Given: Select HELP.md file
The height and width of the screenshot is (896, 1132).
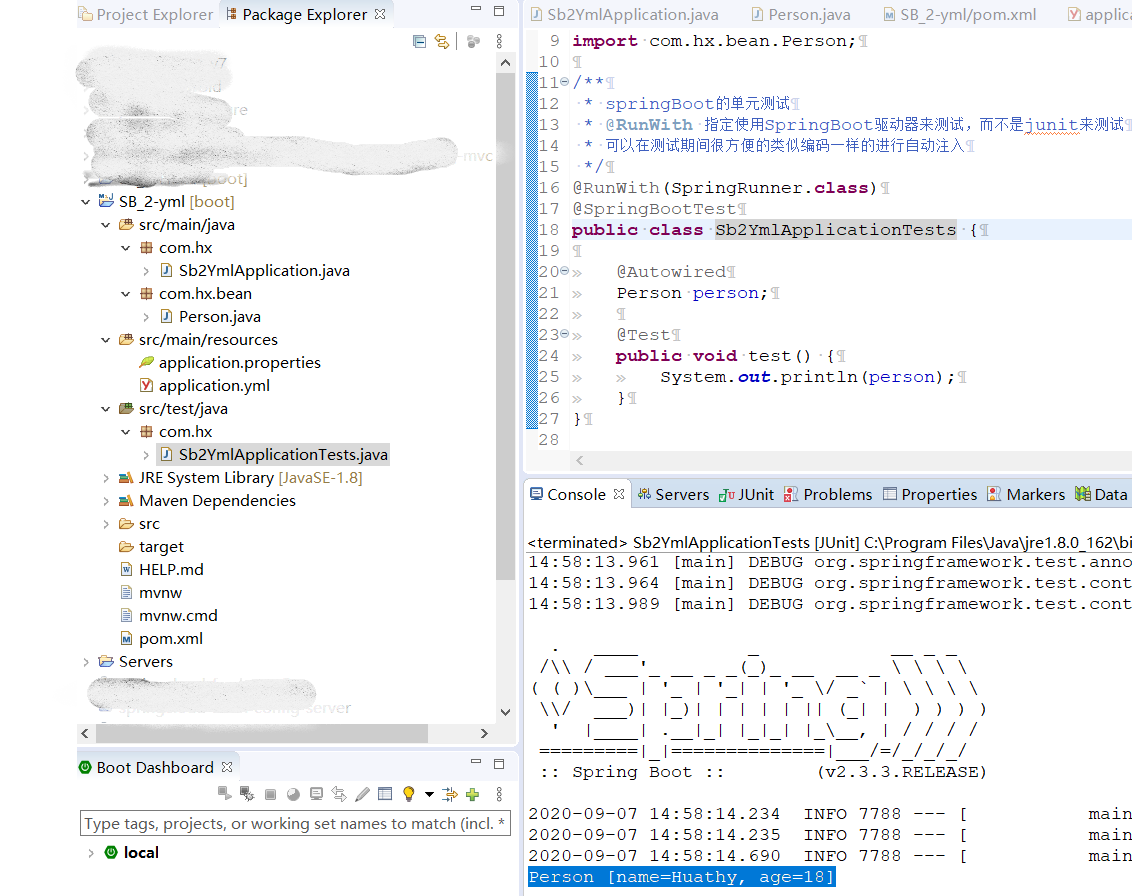Looking at the screenshot, I should click(x=161, y=570).
